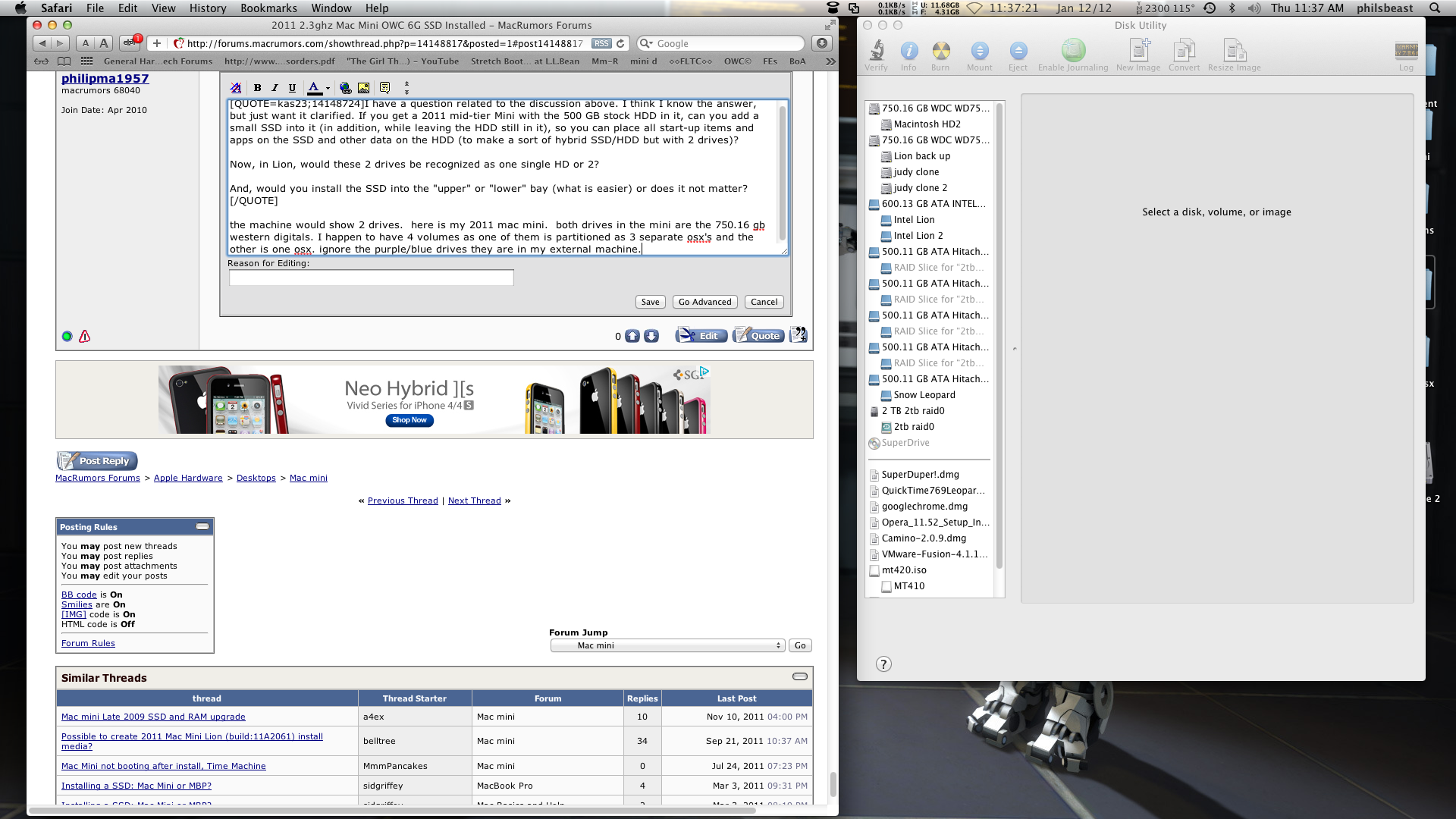Open the Next Thread link
The image size is (1456, 819).
pos(474,500)
